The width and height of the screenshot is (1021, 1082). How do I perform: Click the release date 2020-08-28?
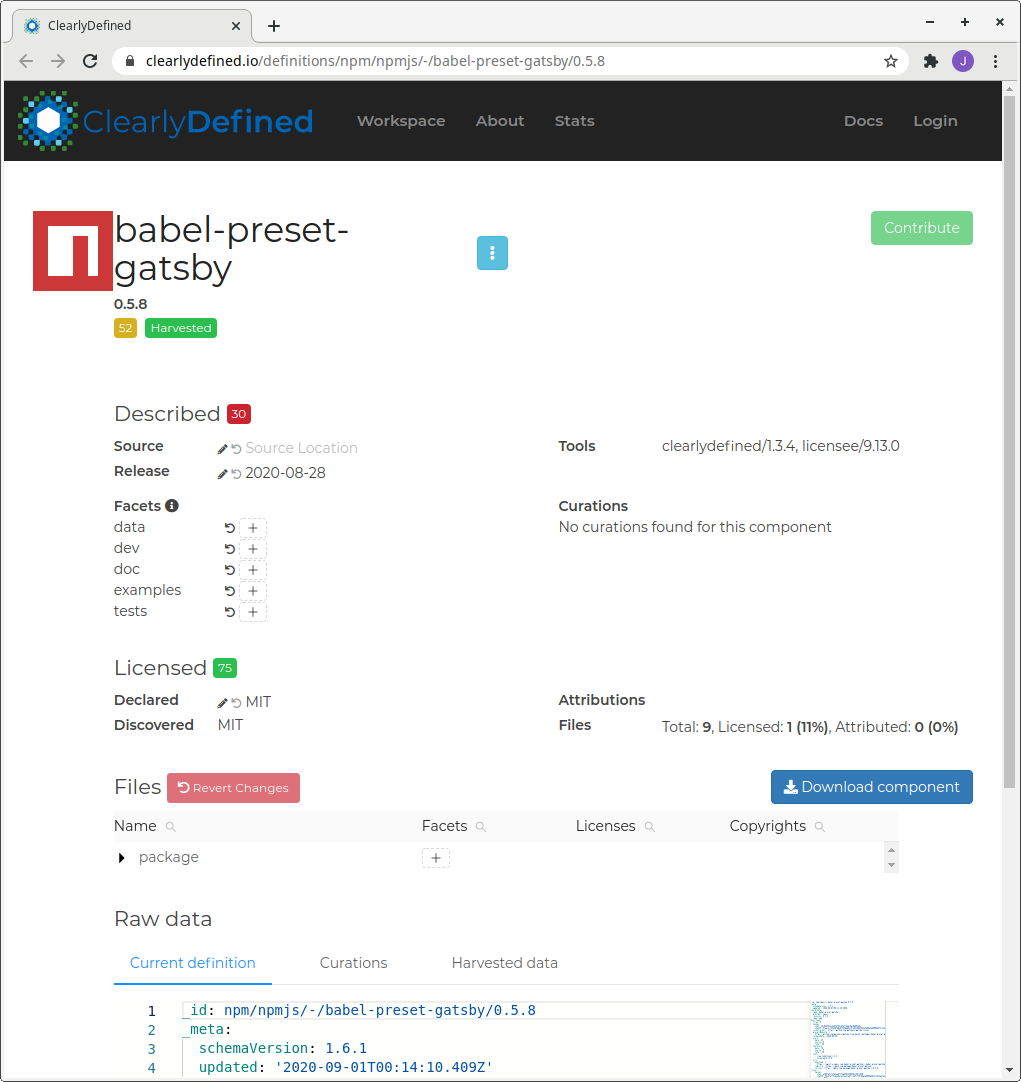(286, 473)
